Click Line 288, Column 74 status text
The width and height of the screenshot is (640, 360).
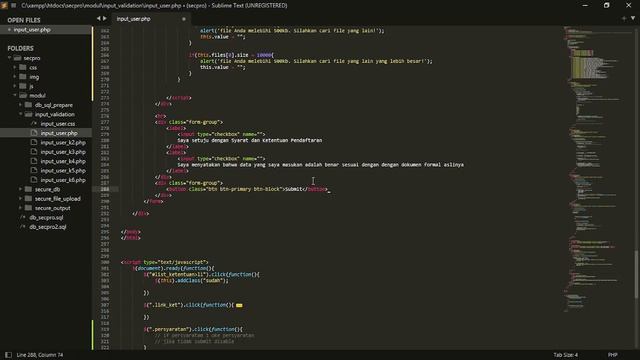[40, 355]
